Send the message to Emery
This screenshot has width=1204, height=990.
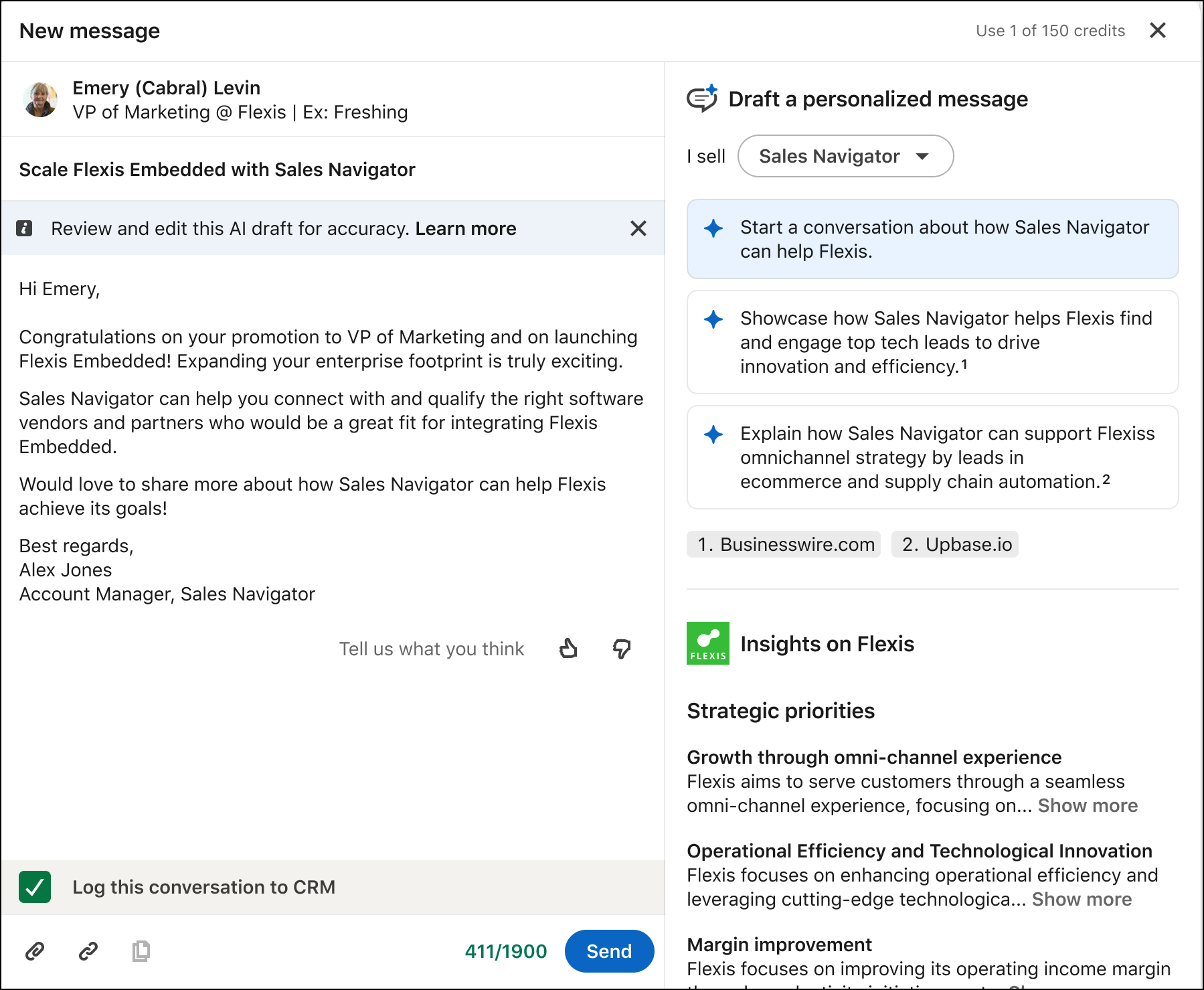[x=608, y=951]
